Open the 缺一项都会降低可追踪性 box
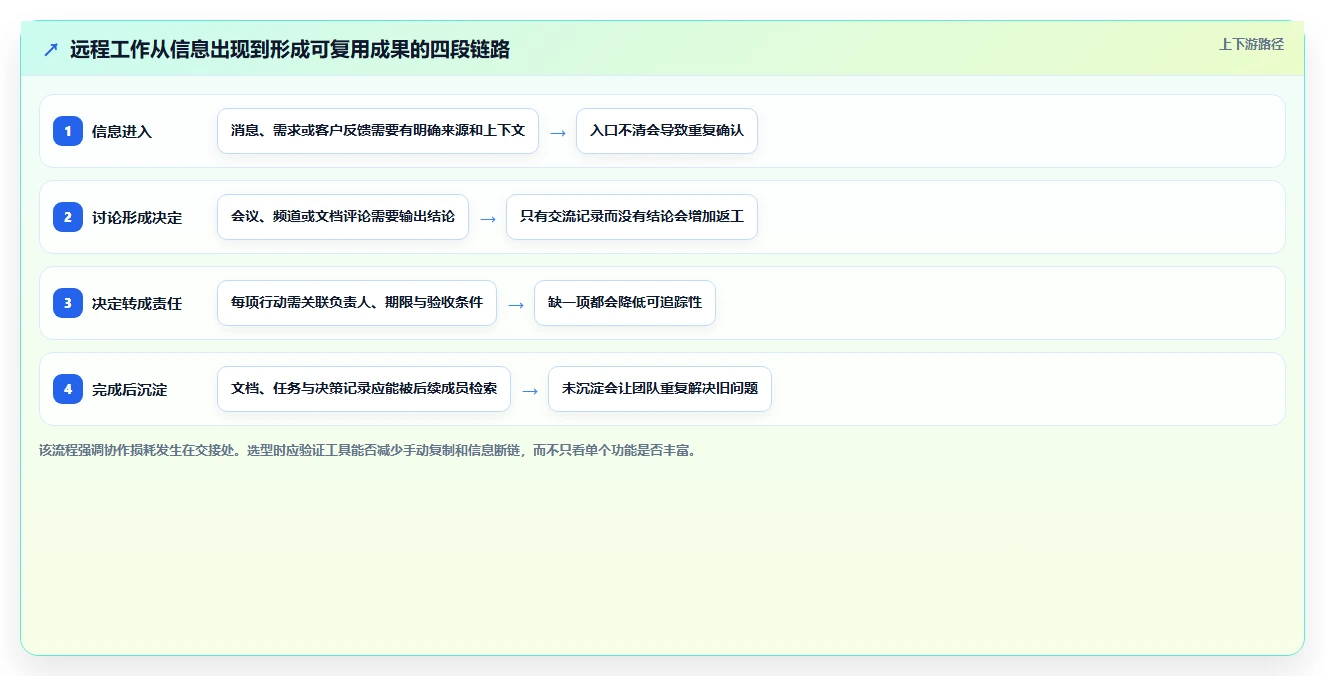1325x676 pixels. 625,303
